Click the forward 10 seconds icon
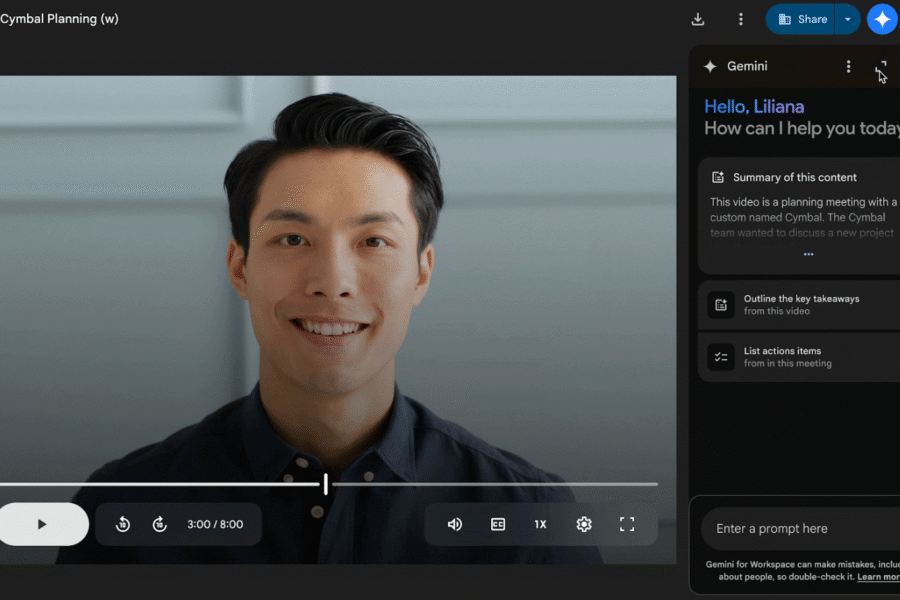The image size is (900, 600). [160, 523]
